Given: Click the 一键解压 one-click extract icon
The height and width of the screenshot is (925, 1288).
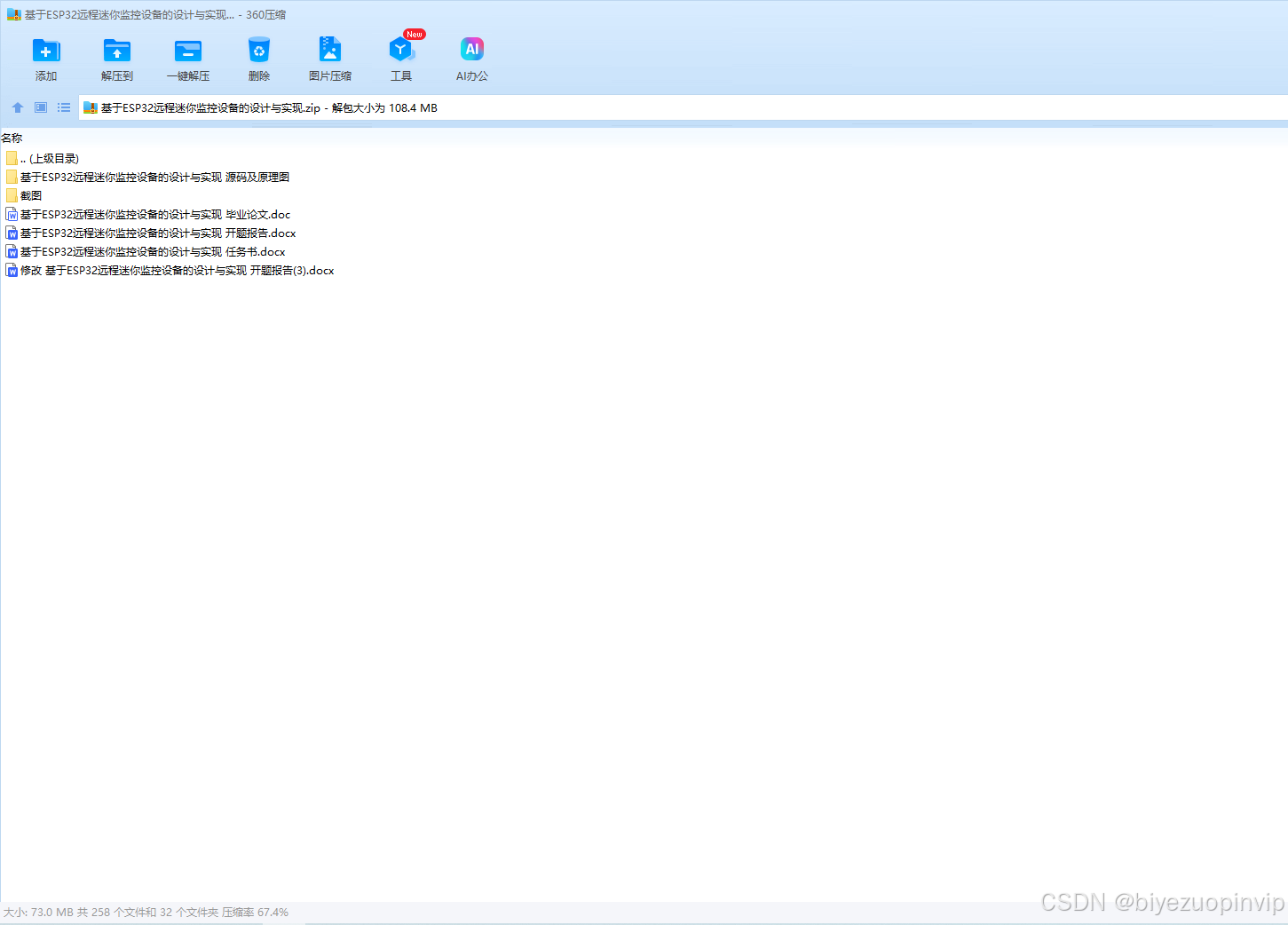Looking at the screenshot, I should click(x=188, y=51).
